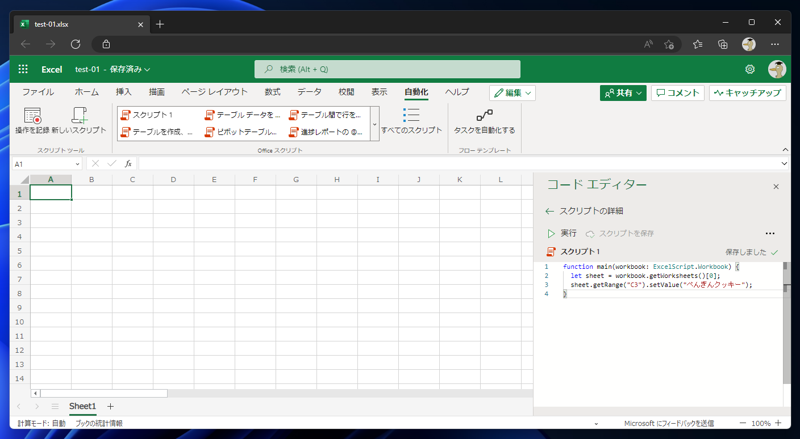Open more options ellipsis in code editor

tap(770, 233)
